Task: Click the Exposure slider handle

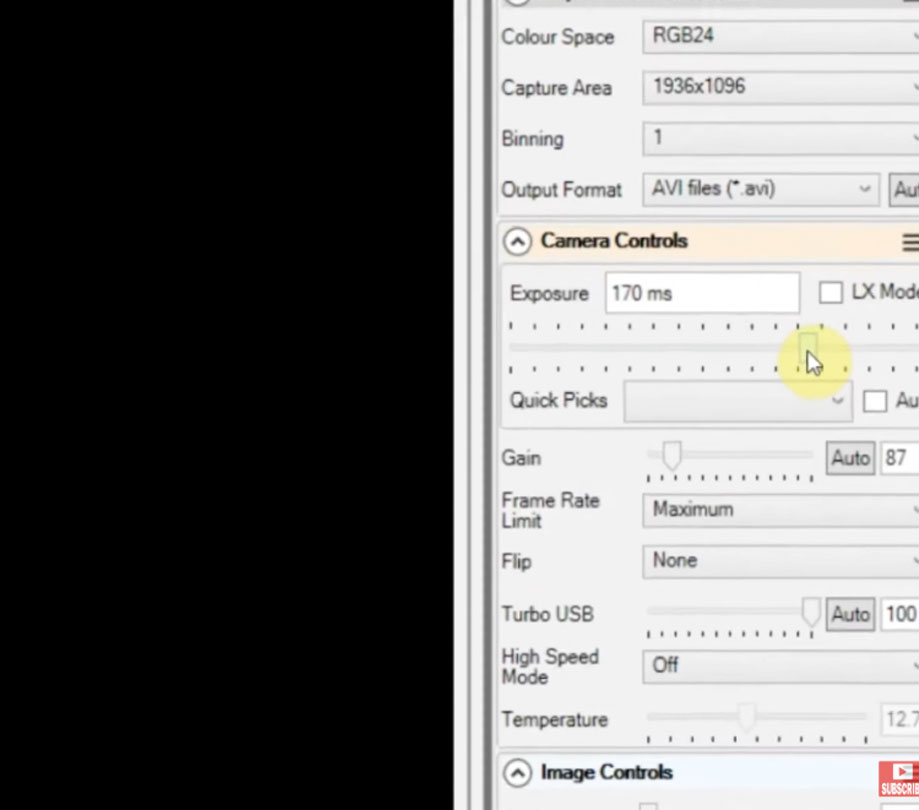Action: coord(808,349)
